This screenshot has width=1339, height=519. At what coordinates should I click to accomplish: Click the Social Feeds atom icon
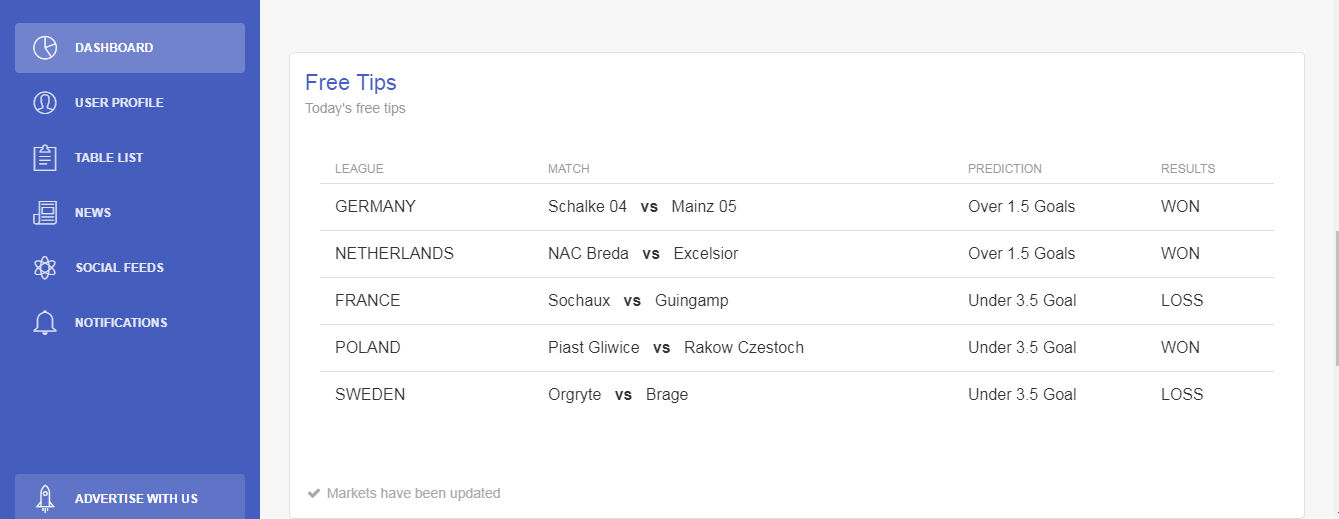click(x=45, y=268)
